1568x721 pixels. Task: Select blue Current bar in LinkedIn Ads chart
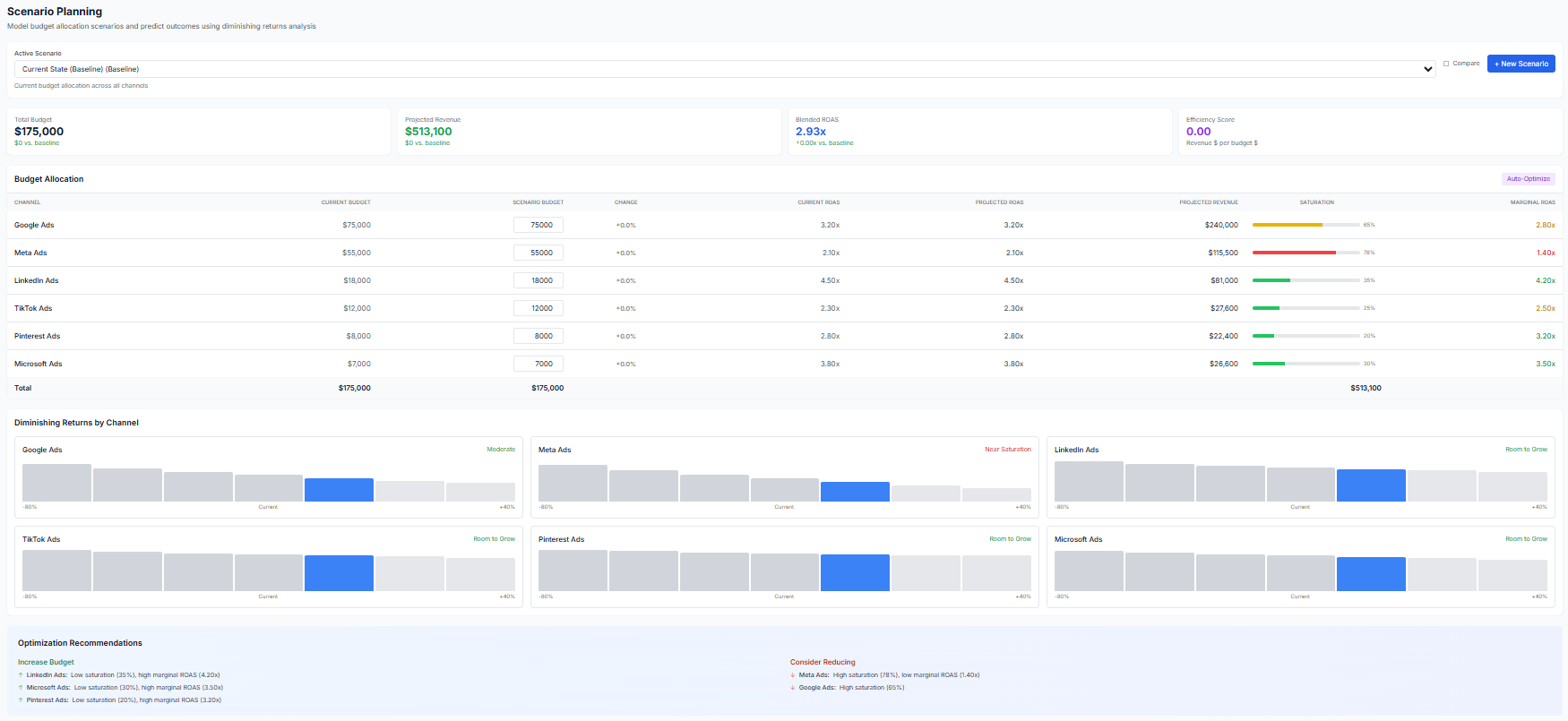(1371, 485)
